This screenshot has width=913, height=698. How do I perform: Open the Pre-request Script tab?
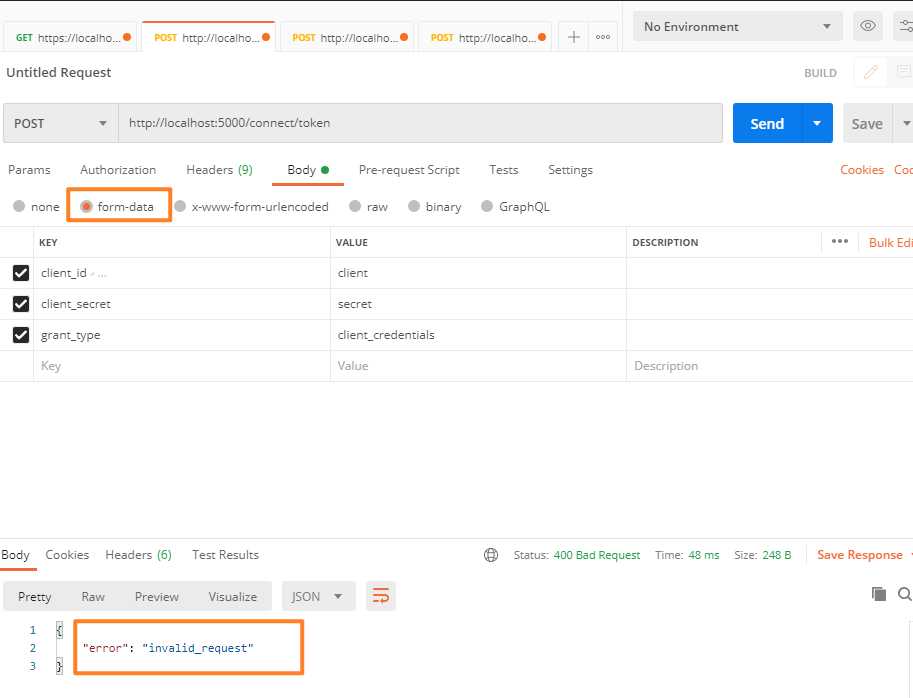point(409,170)
